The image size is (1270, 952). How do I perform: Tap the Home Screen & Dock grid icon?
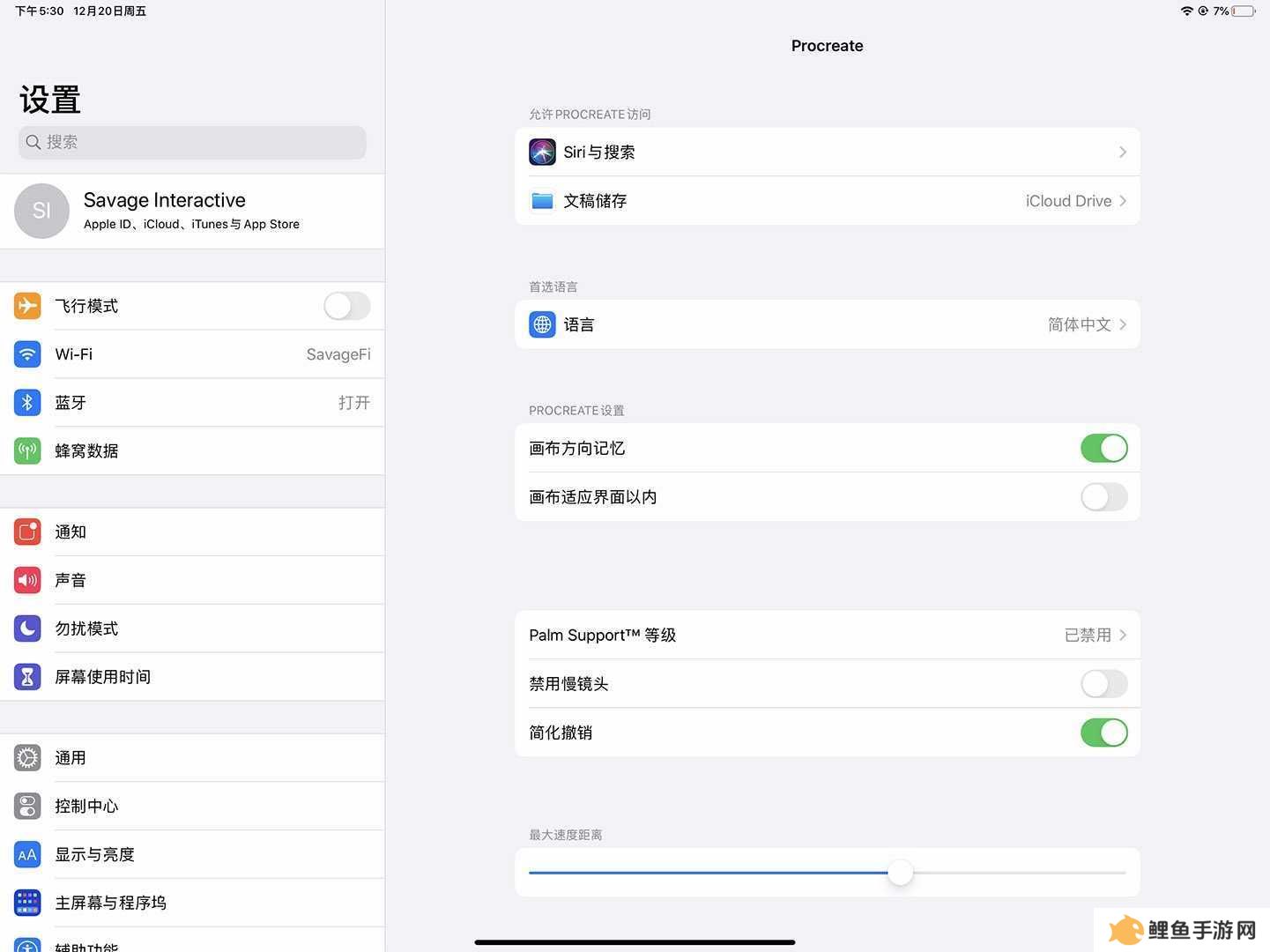tap(27, 903)
